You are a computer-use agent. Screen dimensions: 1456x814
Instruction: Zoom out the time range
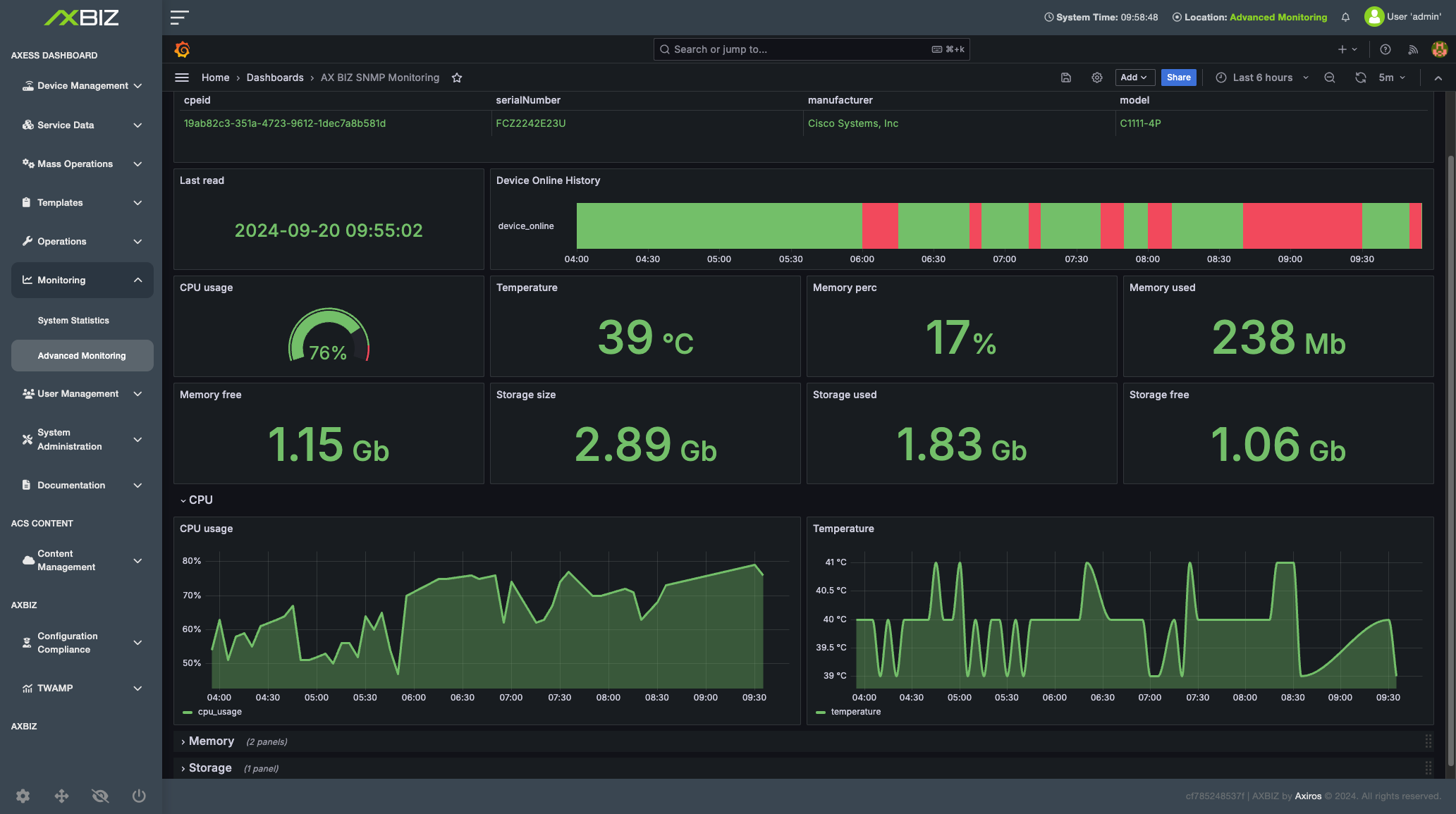[x=1330, y=78]
